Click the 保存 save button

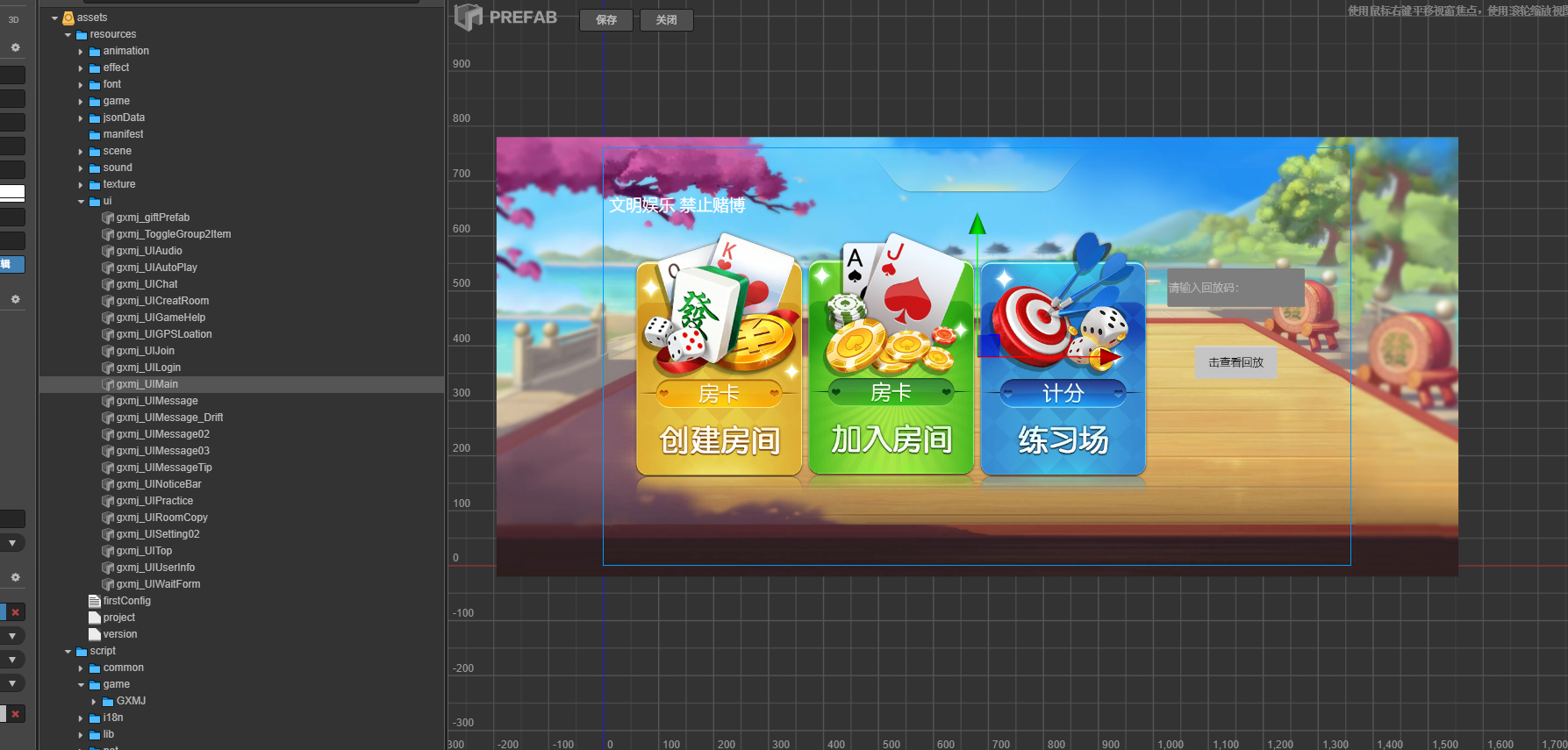click(x=606, y=20)
